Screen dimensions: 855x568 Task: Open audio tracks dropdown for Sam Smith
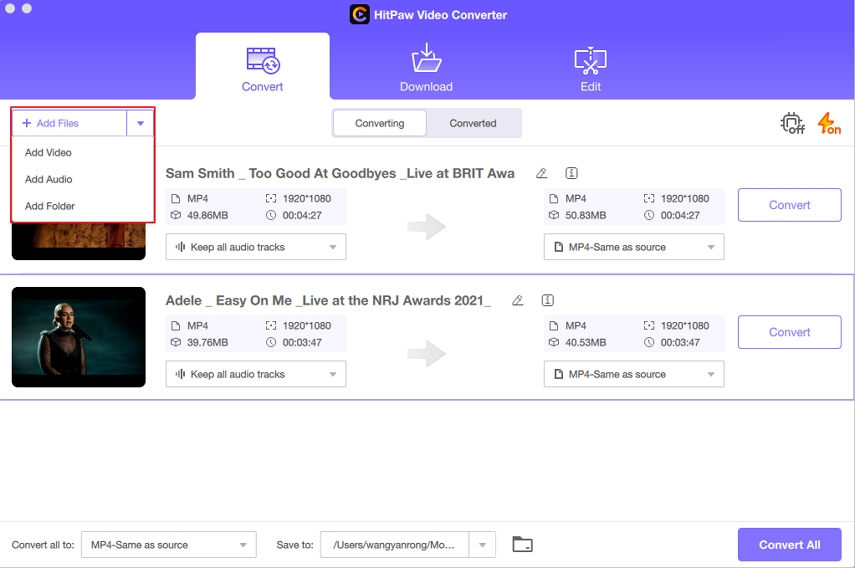pos(256,247)
